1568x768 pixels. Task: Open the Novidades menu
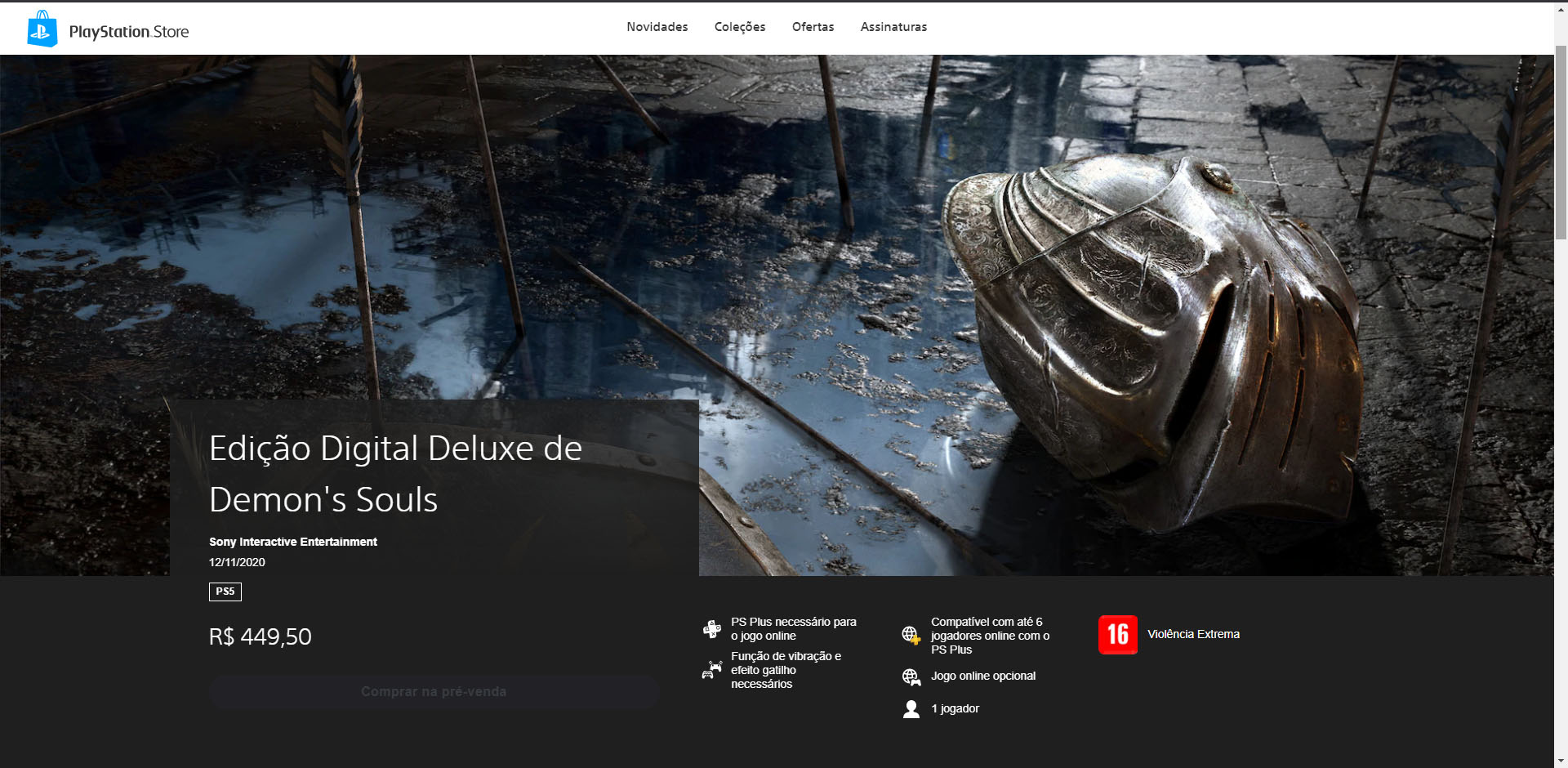[x=657, y=27]
